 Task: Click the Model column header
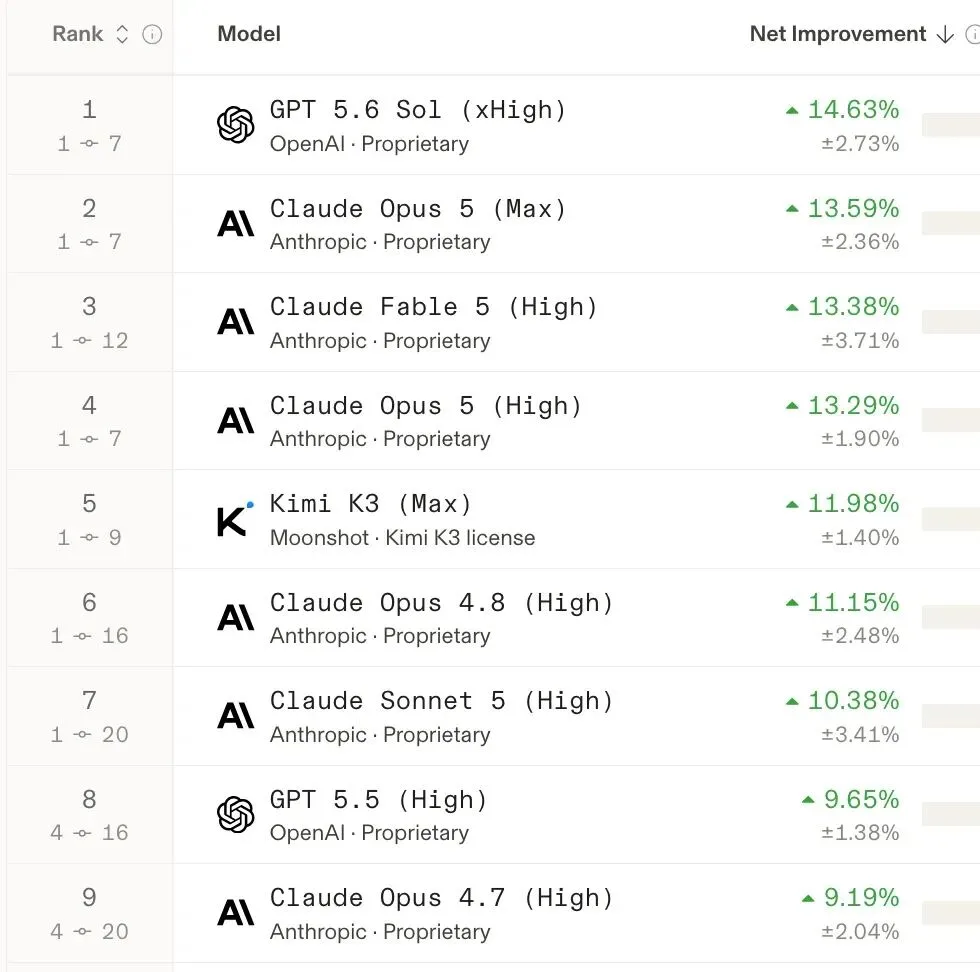249,34
